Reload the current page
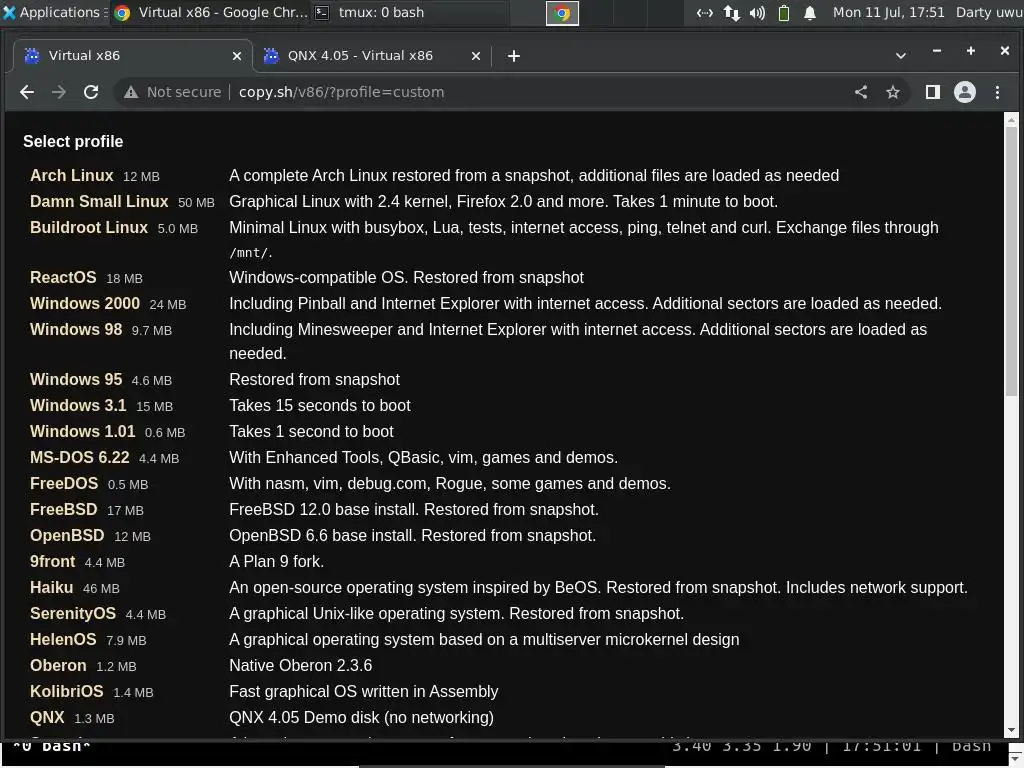Image resolution: width=1024 pixels, height=768 pixels. point(91,92)
